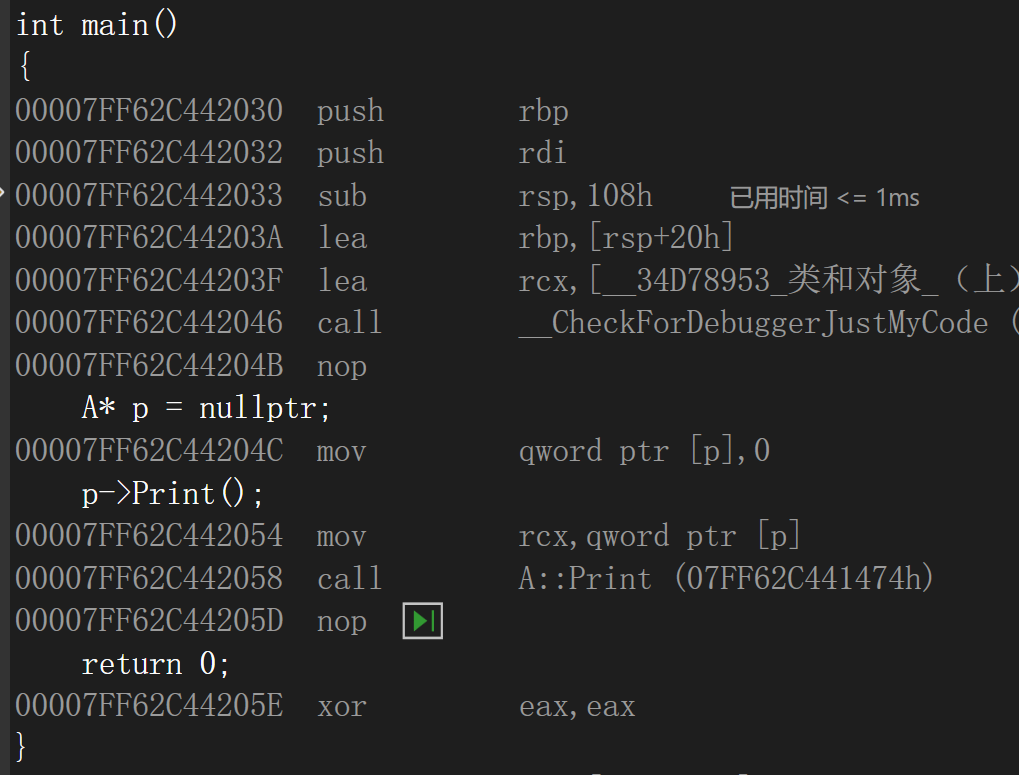Click the 'p->Print();' source line
This screenshot has height=775, width=1019.
tap(172, 494)
